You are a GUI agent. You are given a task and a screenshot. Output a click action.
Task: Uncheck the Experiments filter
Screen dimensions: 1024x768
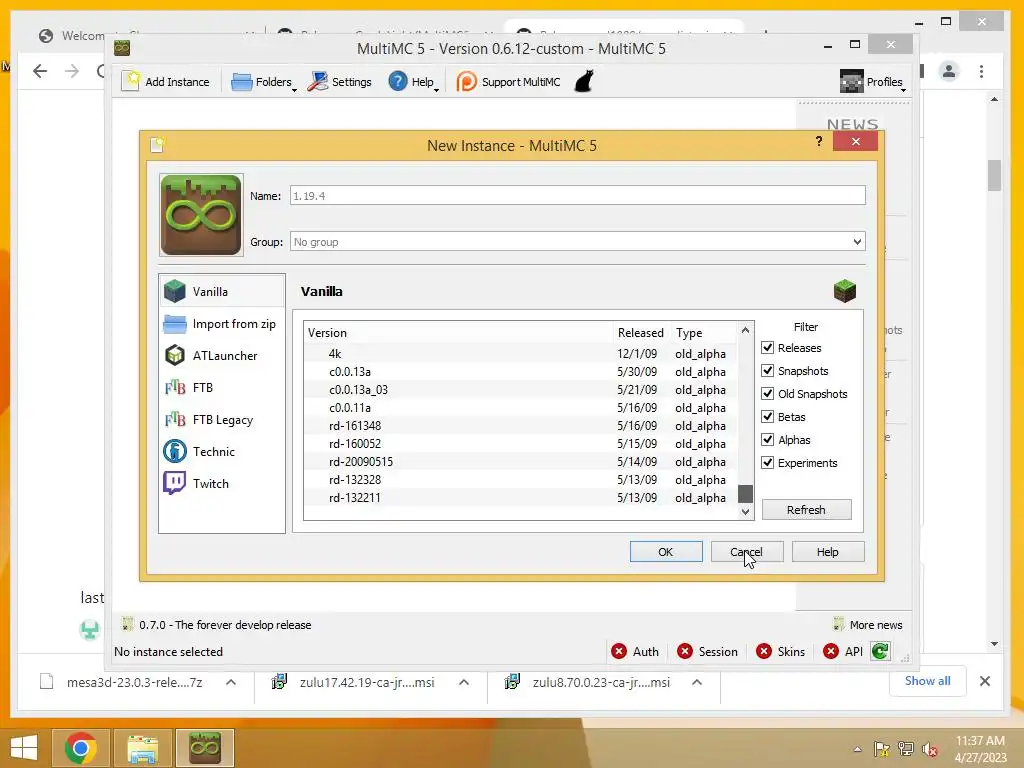pyautogui.click(x=767, y=462)
